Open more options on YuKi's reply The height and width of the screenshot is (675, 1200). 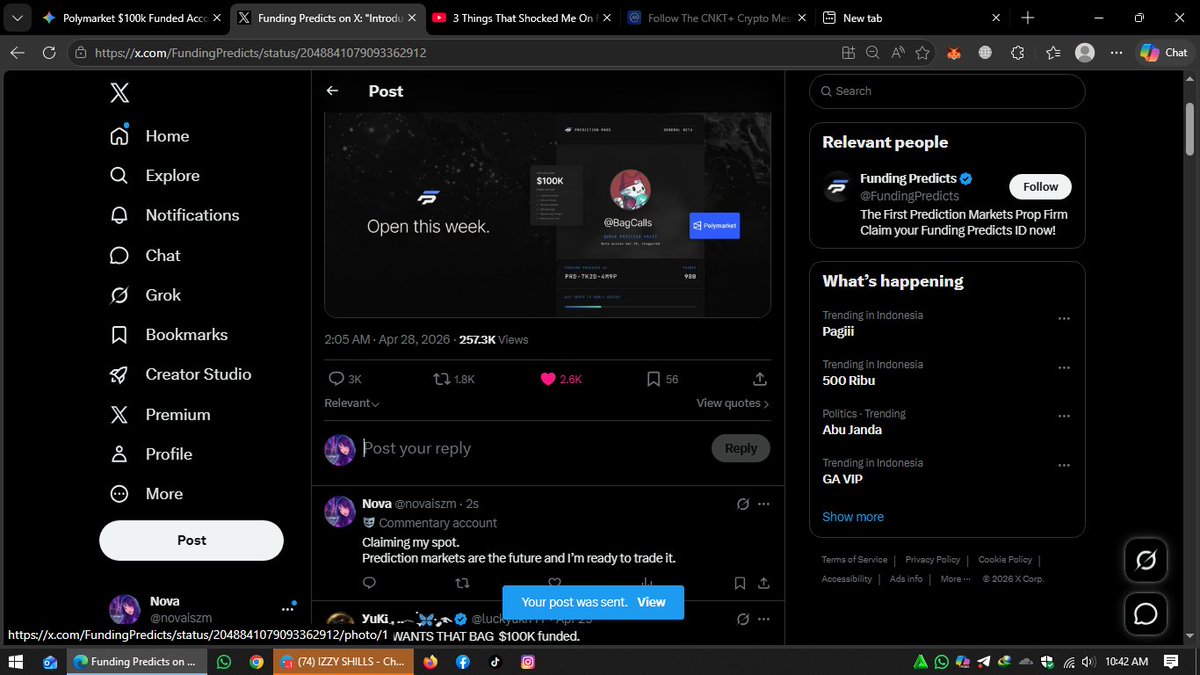click(765, 619)
